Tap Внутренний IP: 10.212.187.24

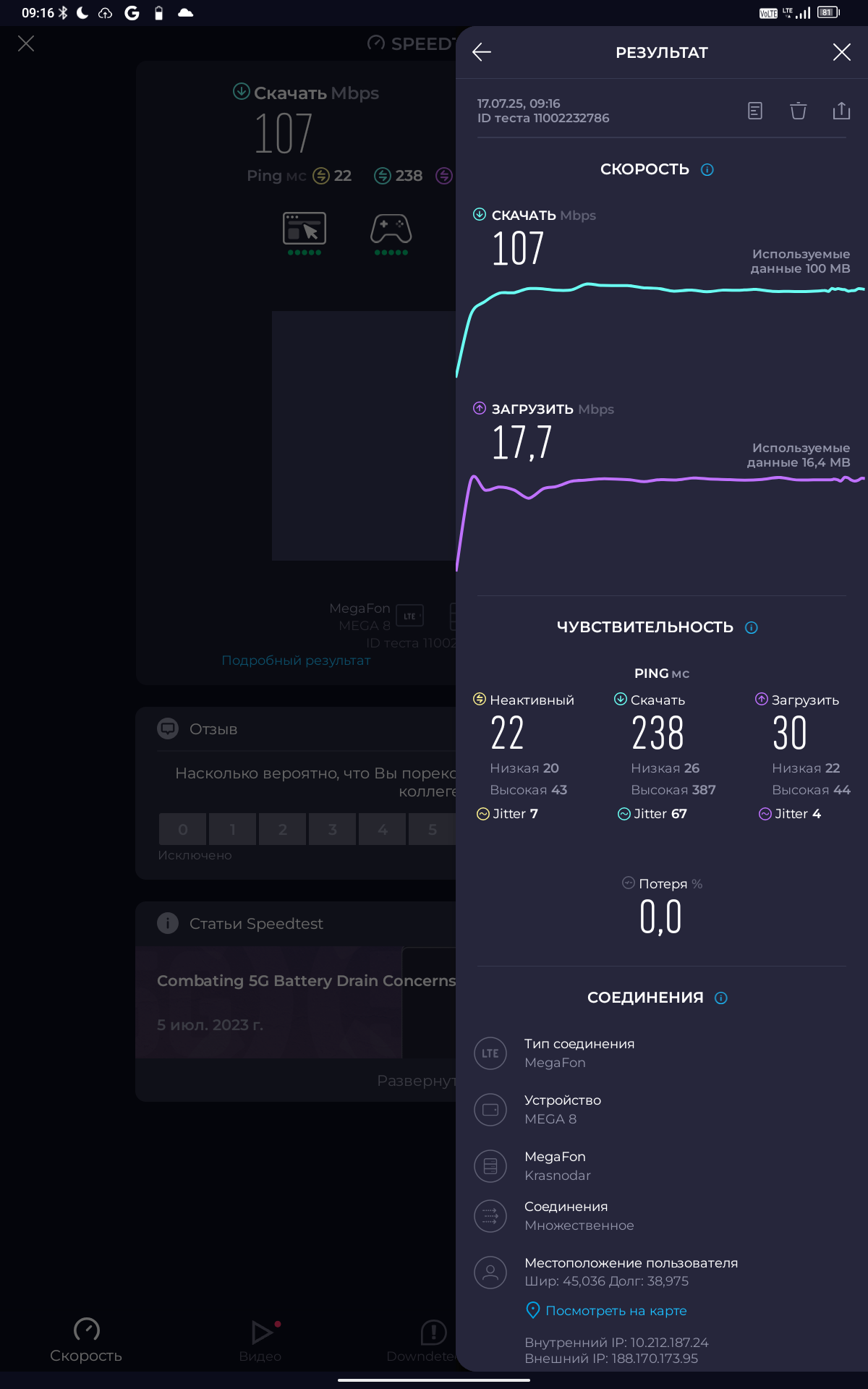(616, 1343)
